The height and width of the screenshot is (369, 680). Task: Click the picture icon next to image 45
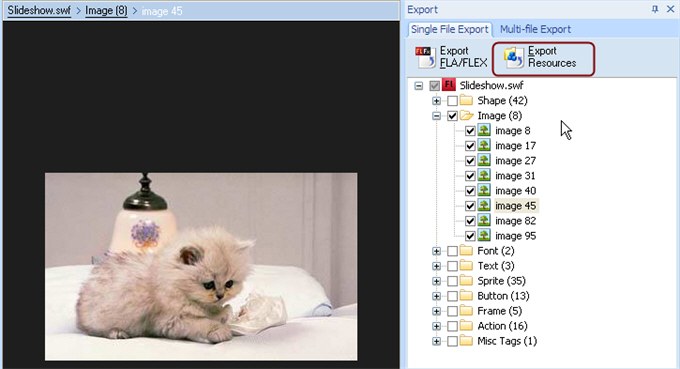pos(484,206)
